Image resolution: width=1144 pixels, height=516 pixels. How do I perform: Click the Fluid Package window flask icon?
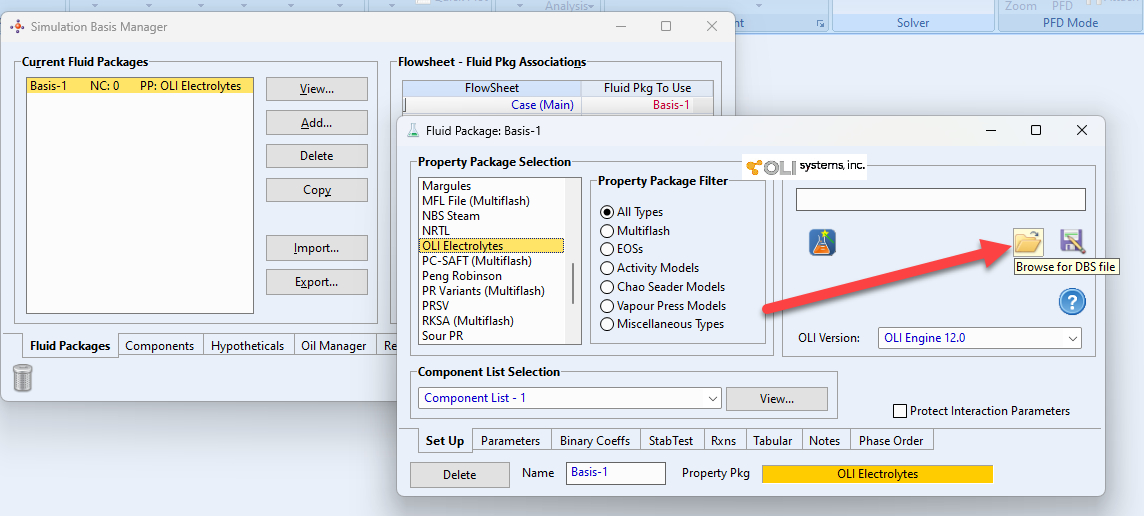pos(413,131)
